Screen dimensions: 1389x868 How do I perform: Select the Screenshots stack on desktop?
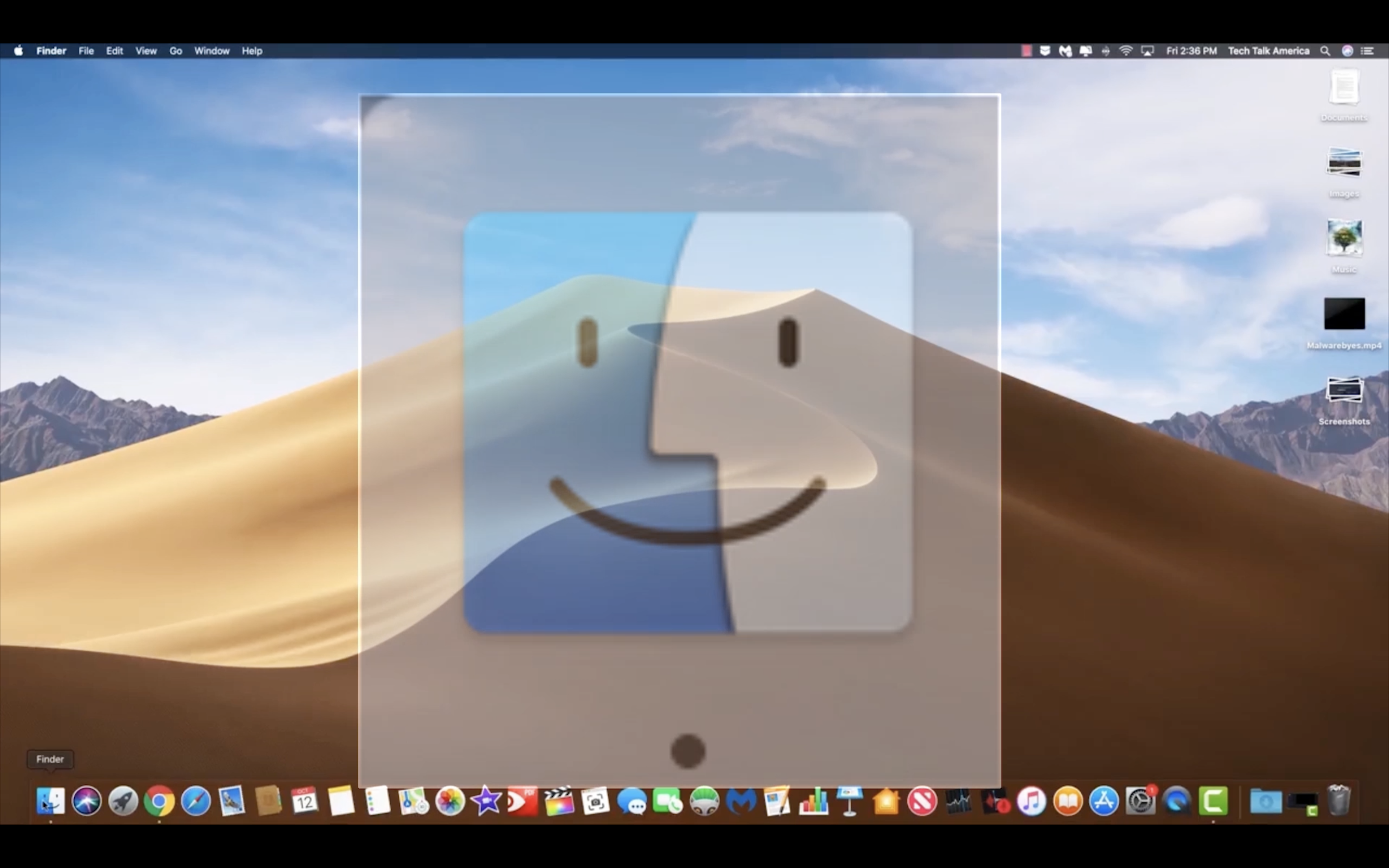tap(1344, 400)
